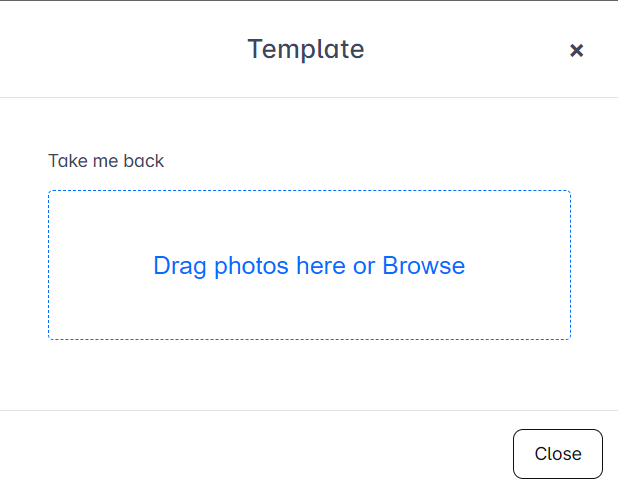The height and width of the screenshot is (491, 618).
Task: Dismiss the Template dialog with the X
Action: point(576,50)
